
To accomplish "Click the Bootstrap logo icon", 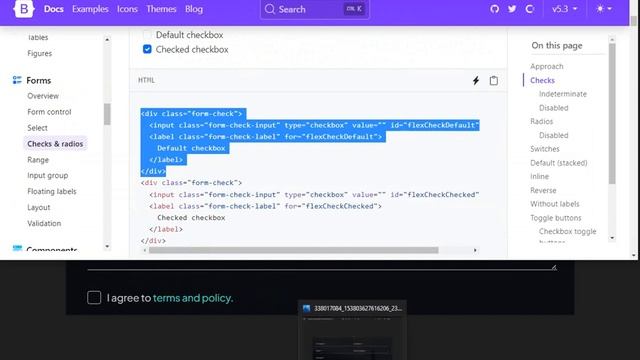I will pos(24,9).
